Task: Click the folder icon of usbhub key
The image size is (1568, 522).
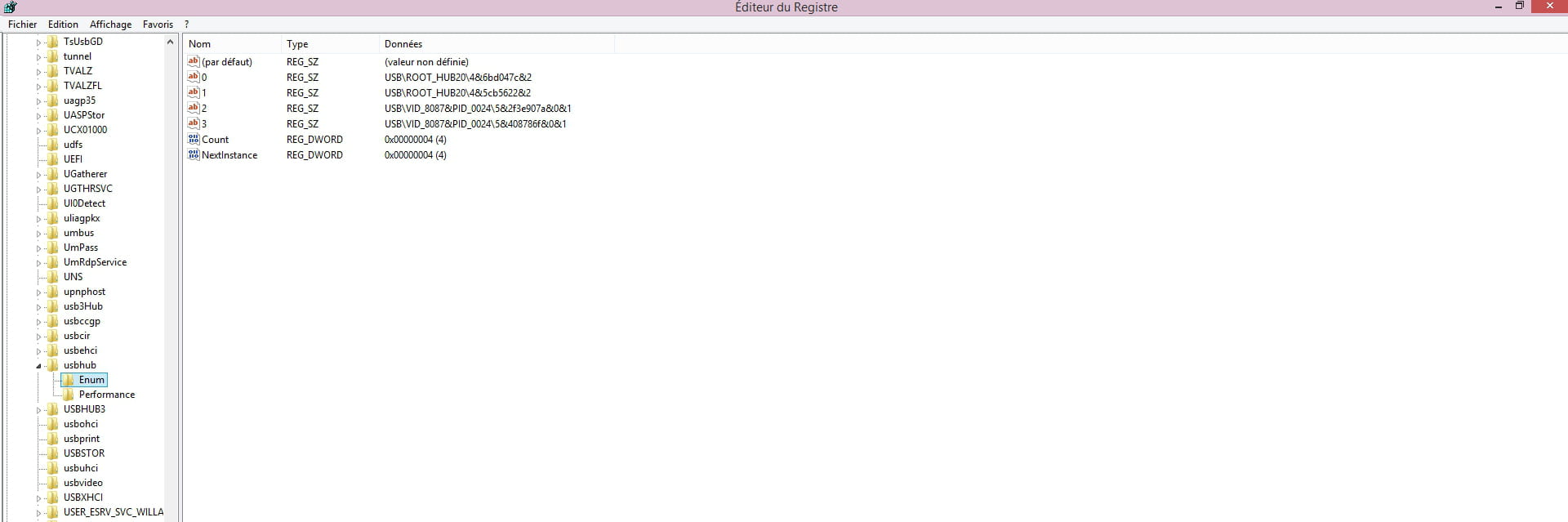Action: tap(52, 365)
